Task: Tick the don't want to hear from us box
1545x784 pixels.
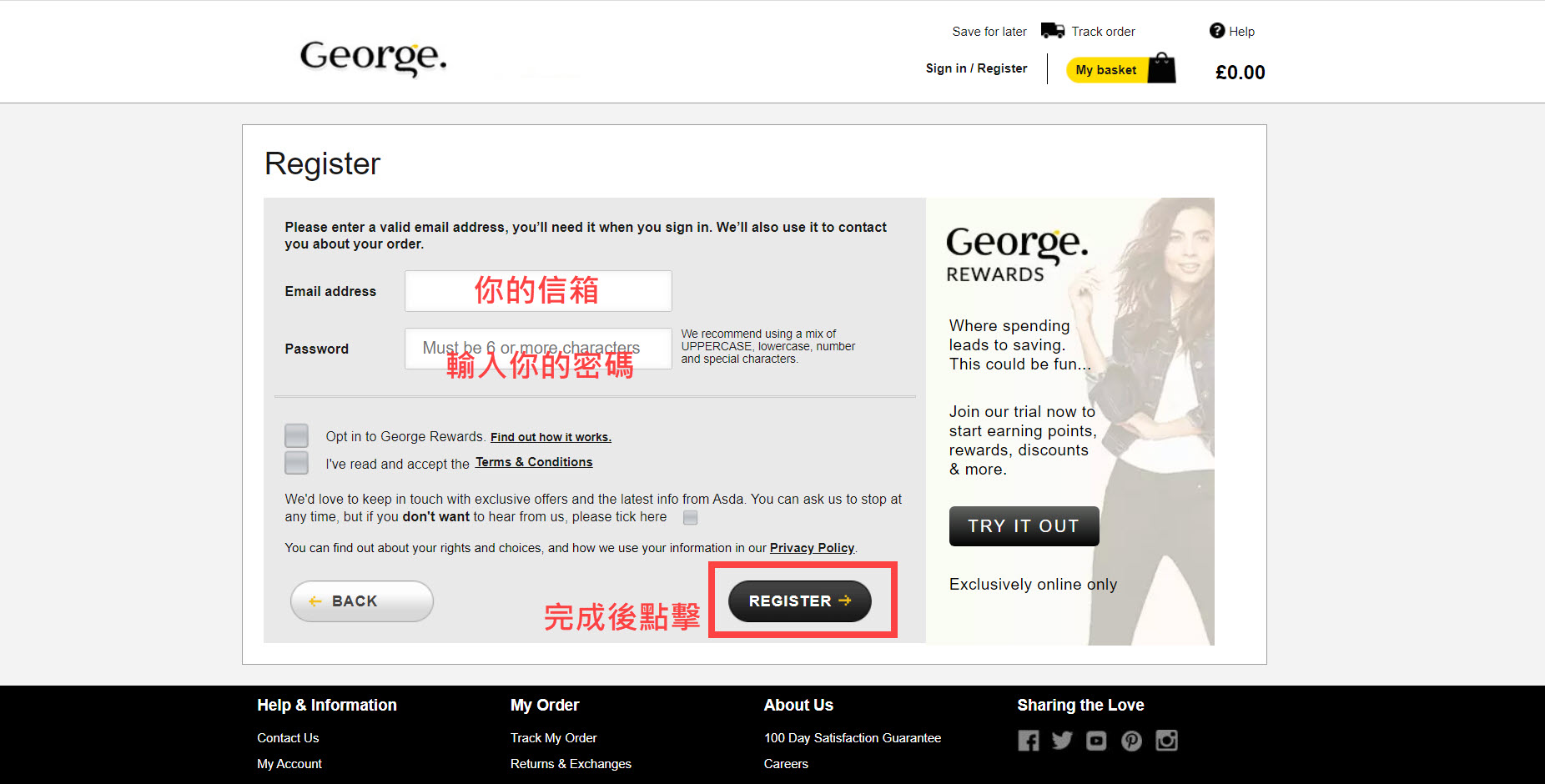Action: pyautogui.click(x=690, y=518)
